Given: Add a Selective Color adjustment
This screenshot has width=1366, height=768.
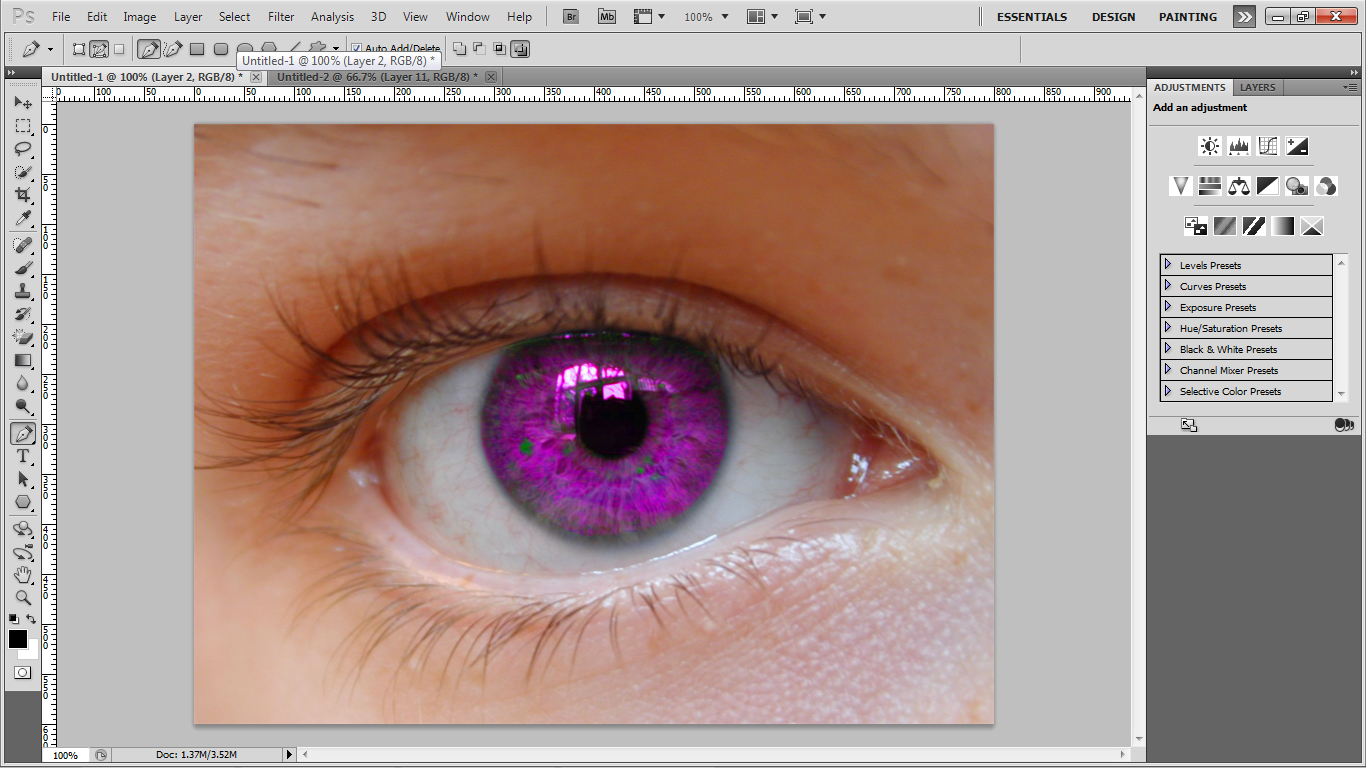Looking at the screenshot, I should point(1312,226).
